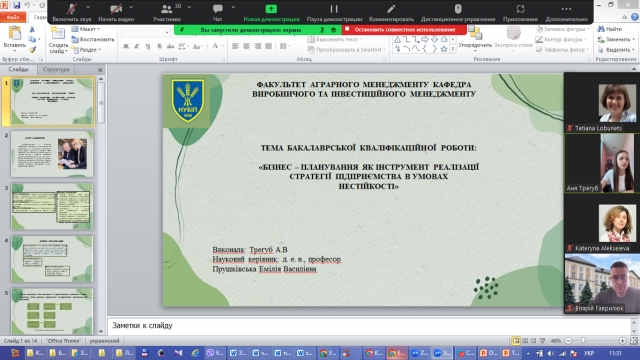Open the Zoom chat panel
Screen dimensions: 640x360
[x=218, y=12]
